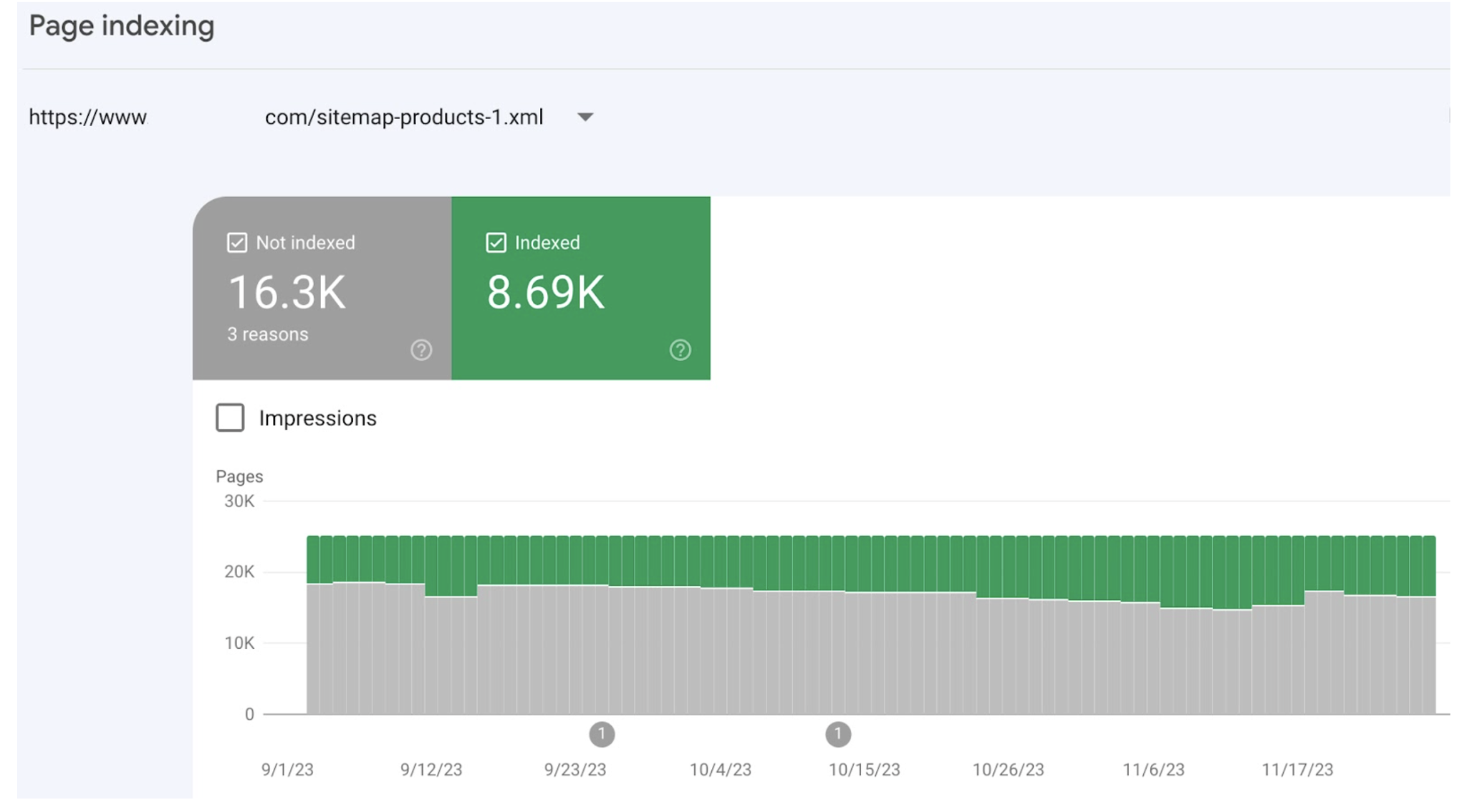The width and height of the screenshot is (1467, 812).
Task: Click the 9/1/23 date axis label
Action: pos(287,770)
